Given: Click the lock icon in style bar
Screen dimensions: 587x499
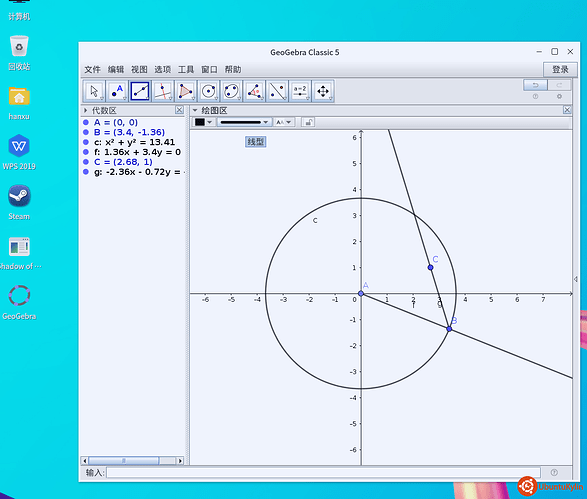Looking at the screenshot, I should tap(308, 122).
